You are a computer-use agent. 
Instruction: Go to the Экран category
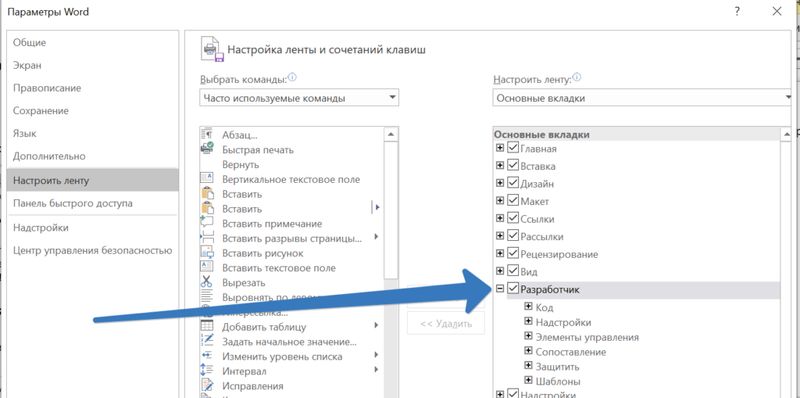click(x=93, y=65)
